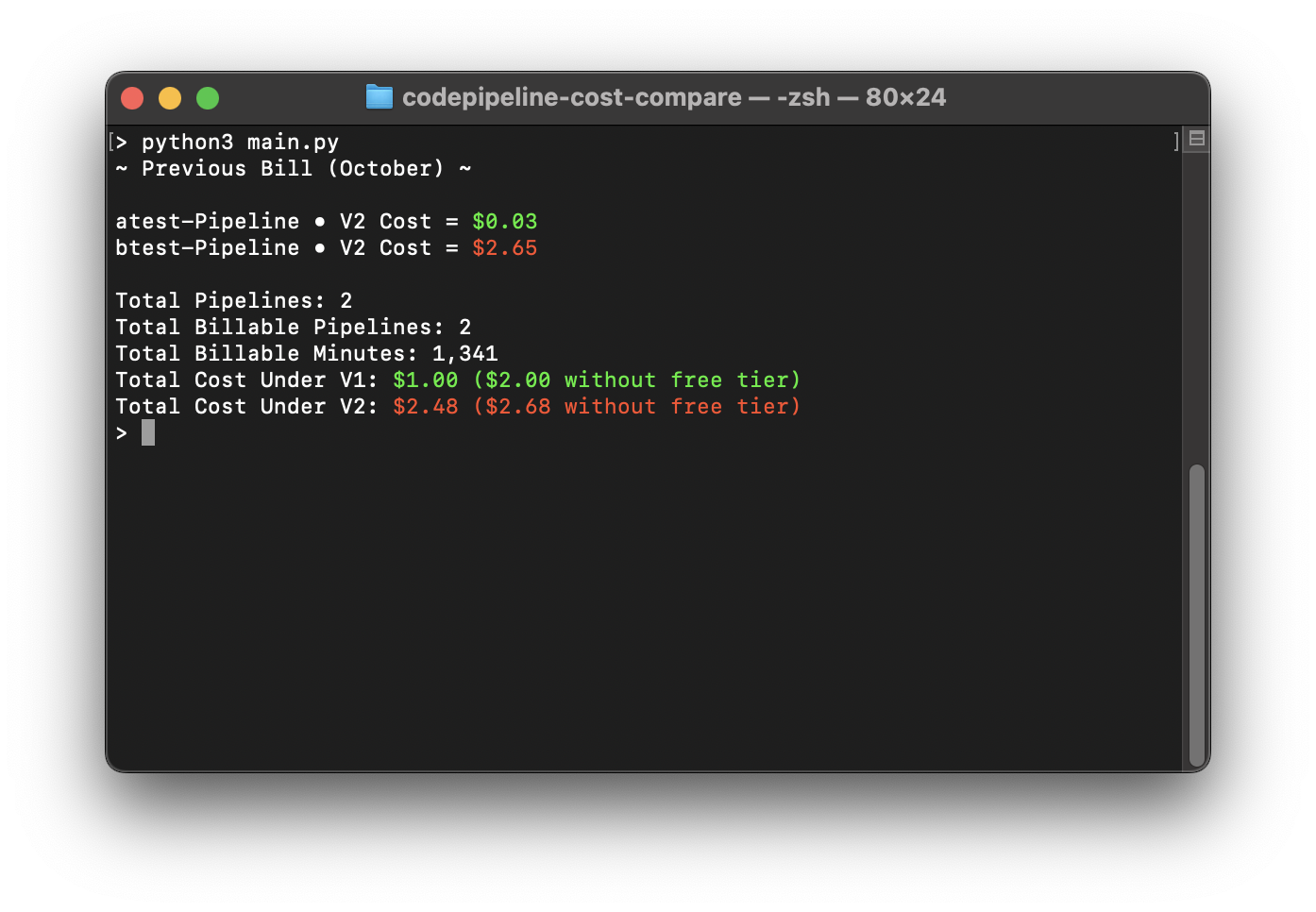1316x912 pixels.
Task: Click the red Total Cost Under V2 amount
Action: tap(426, 406)
